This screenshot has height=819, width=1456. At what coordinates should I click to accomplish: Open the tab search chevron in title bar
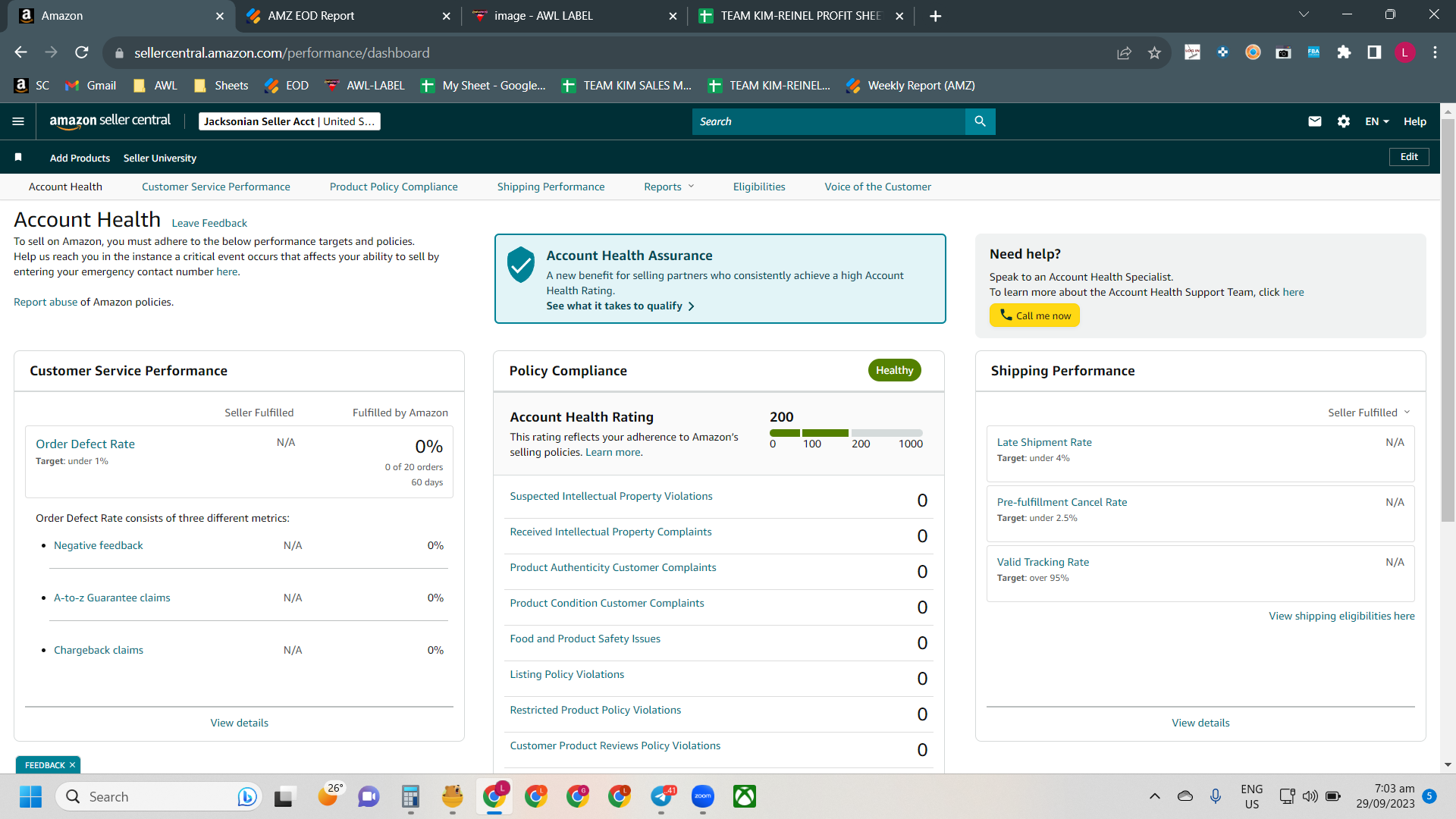coord(1304,14)
